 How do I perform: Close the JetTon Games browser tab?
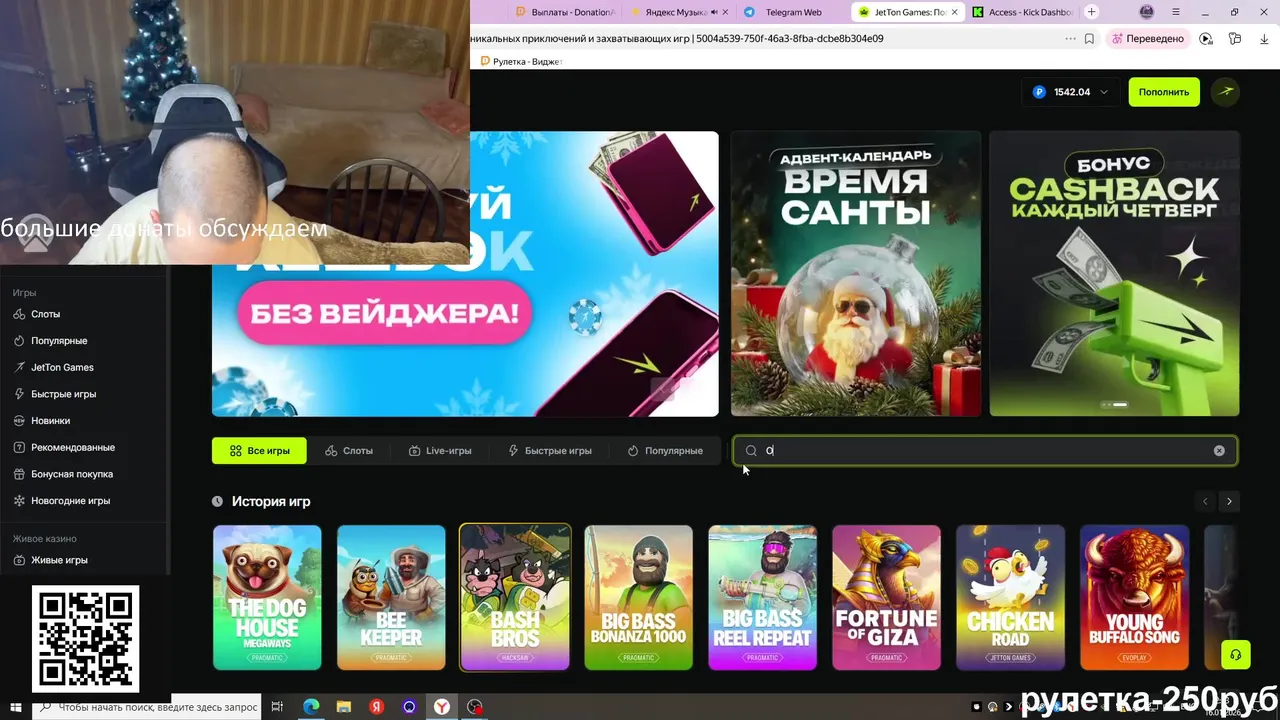pos(955,12)
